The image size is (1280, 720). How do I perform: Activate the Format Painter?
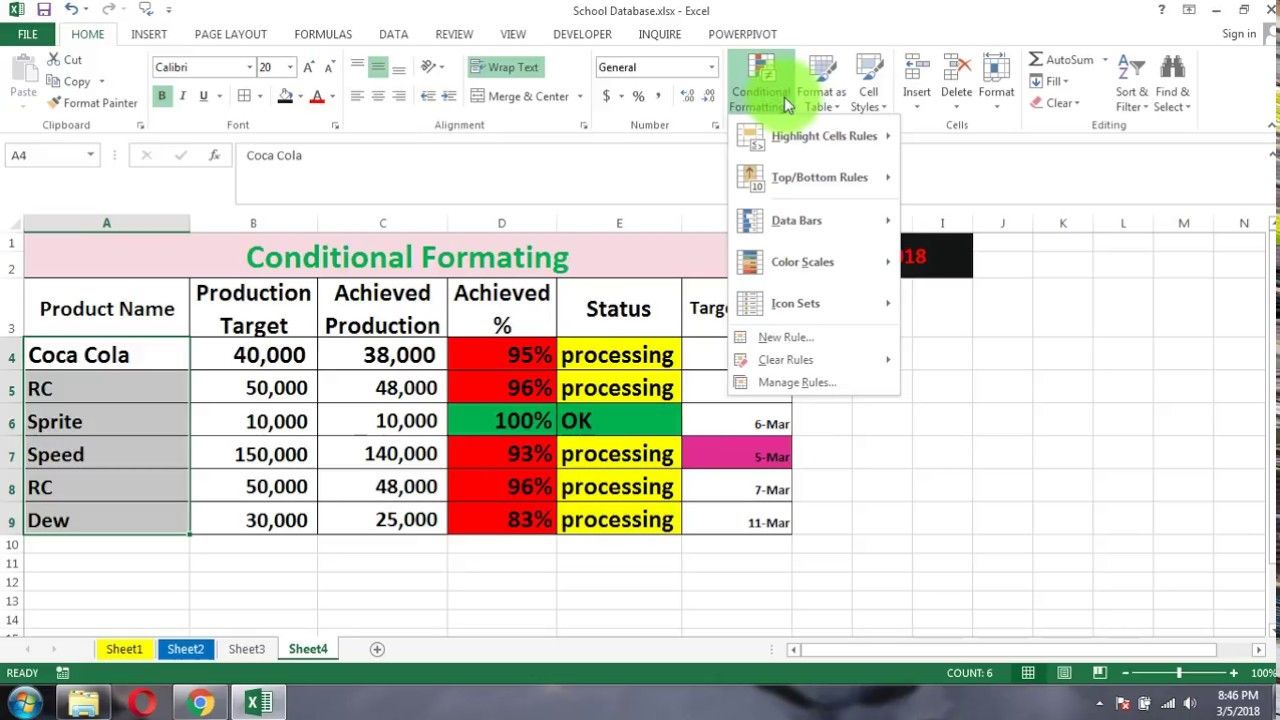91,103
